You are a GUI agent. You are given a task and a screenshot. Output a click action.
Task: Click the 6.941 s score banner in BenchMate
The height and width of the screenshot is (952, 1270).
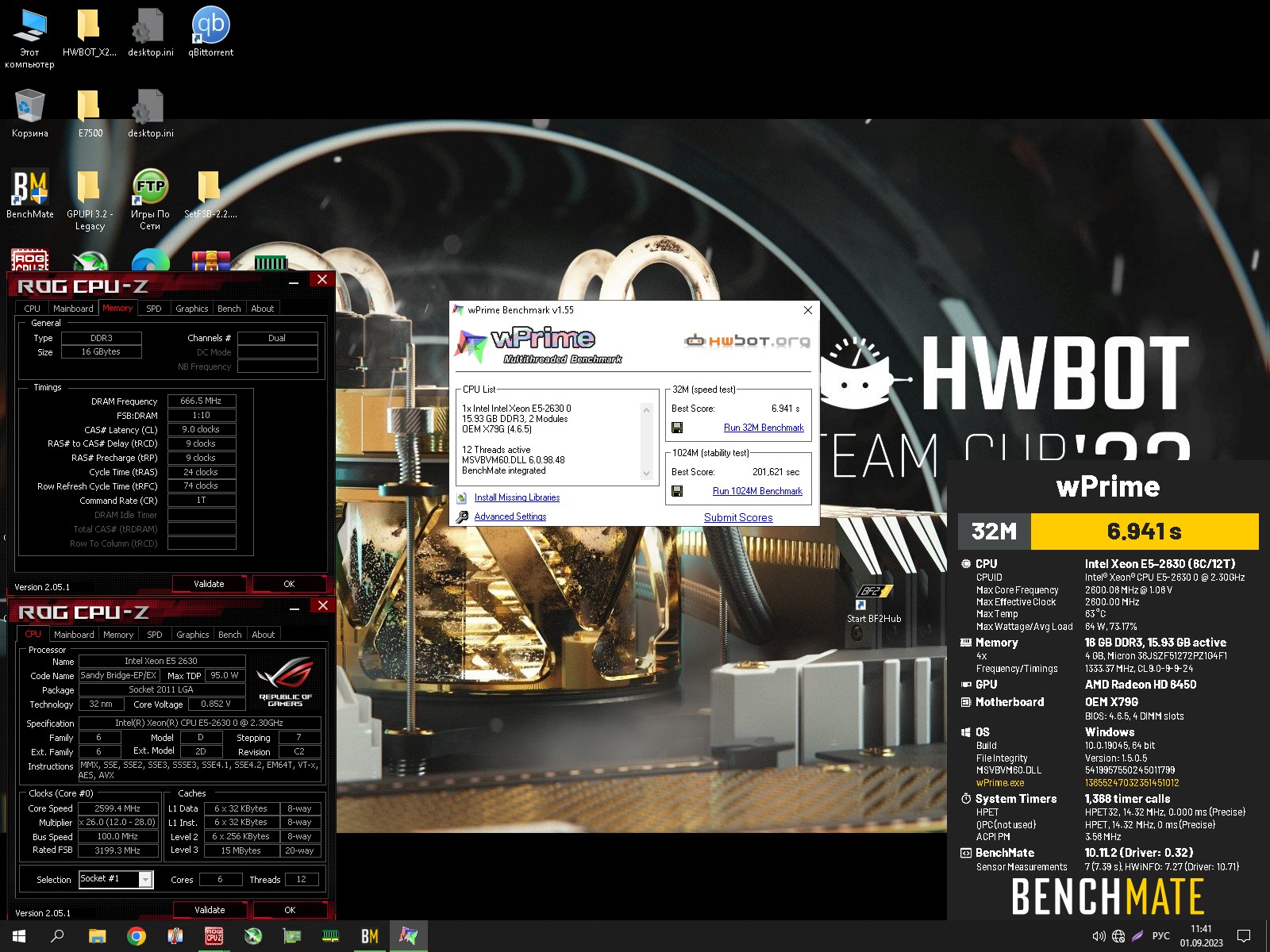click(x=1145, y=532)
